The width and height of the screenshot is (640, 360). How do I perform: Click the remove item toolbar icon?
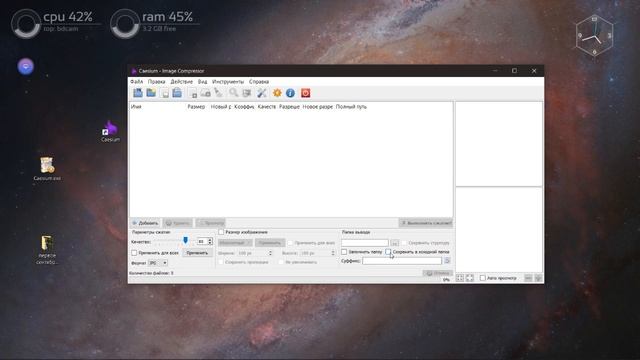pyautogui.click(x=193, y=93)
